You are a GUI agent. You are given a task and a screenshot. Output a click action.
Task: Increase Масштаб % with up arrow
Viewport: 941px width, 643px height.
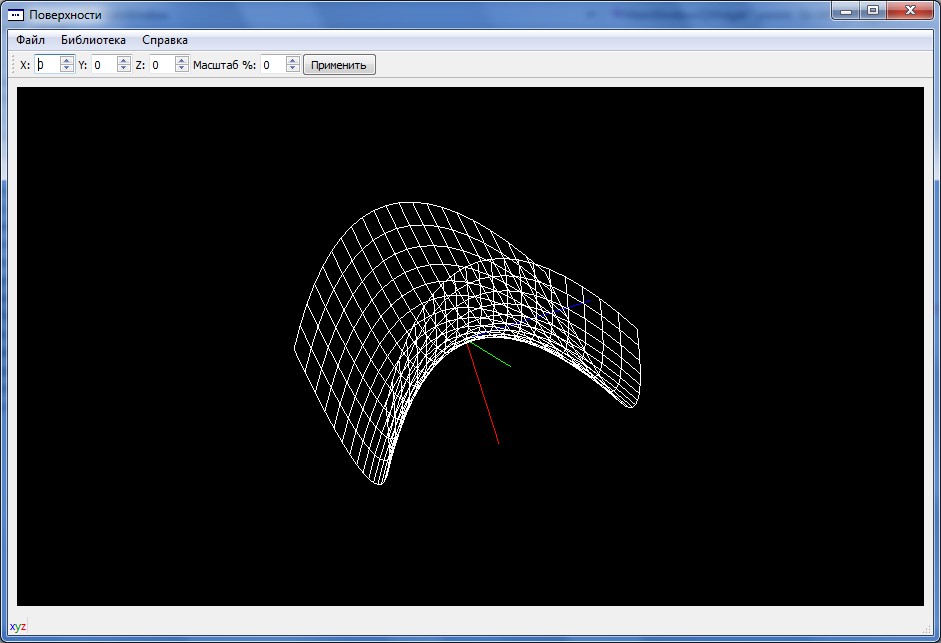point(292,61)
